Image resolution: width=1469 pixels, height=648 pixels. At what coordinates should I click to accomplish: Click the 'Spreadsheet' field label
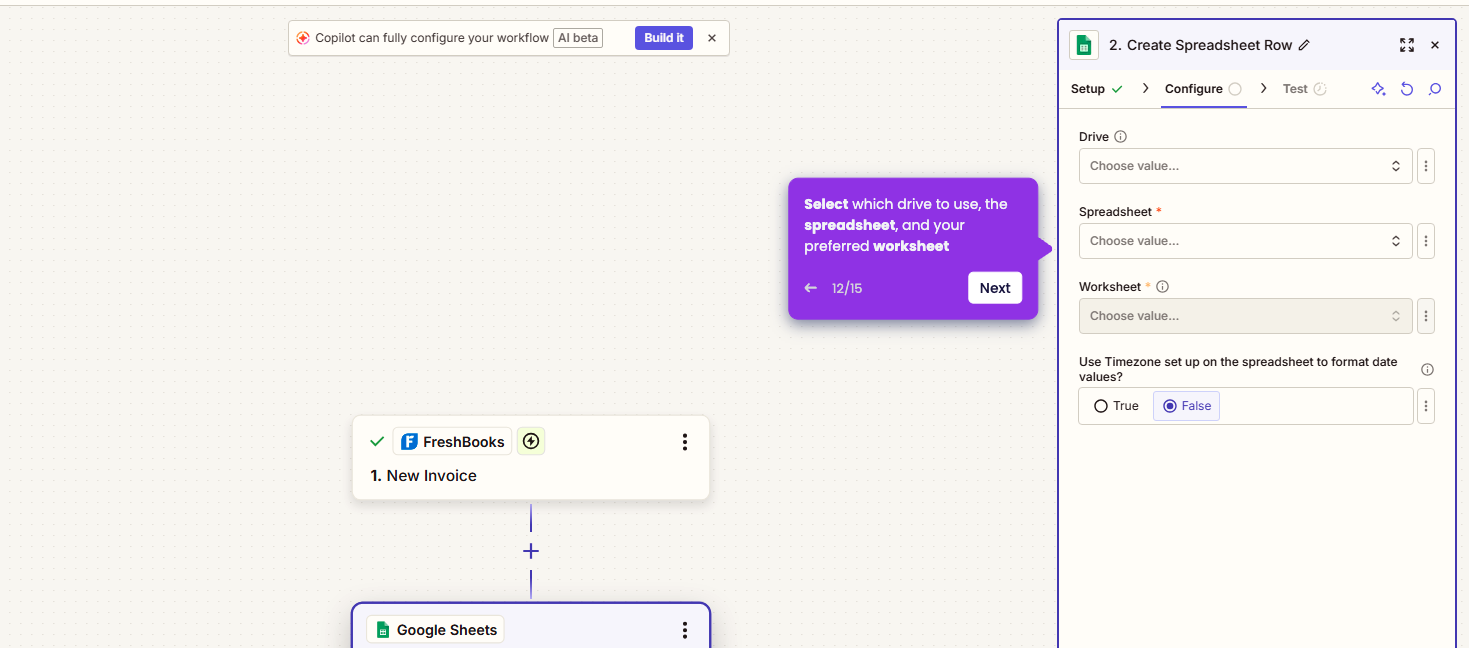[1115, 212]
